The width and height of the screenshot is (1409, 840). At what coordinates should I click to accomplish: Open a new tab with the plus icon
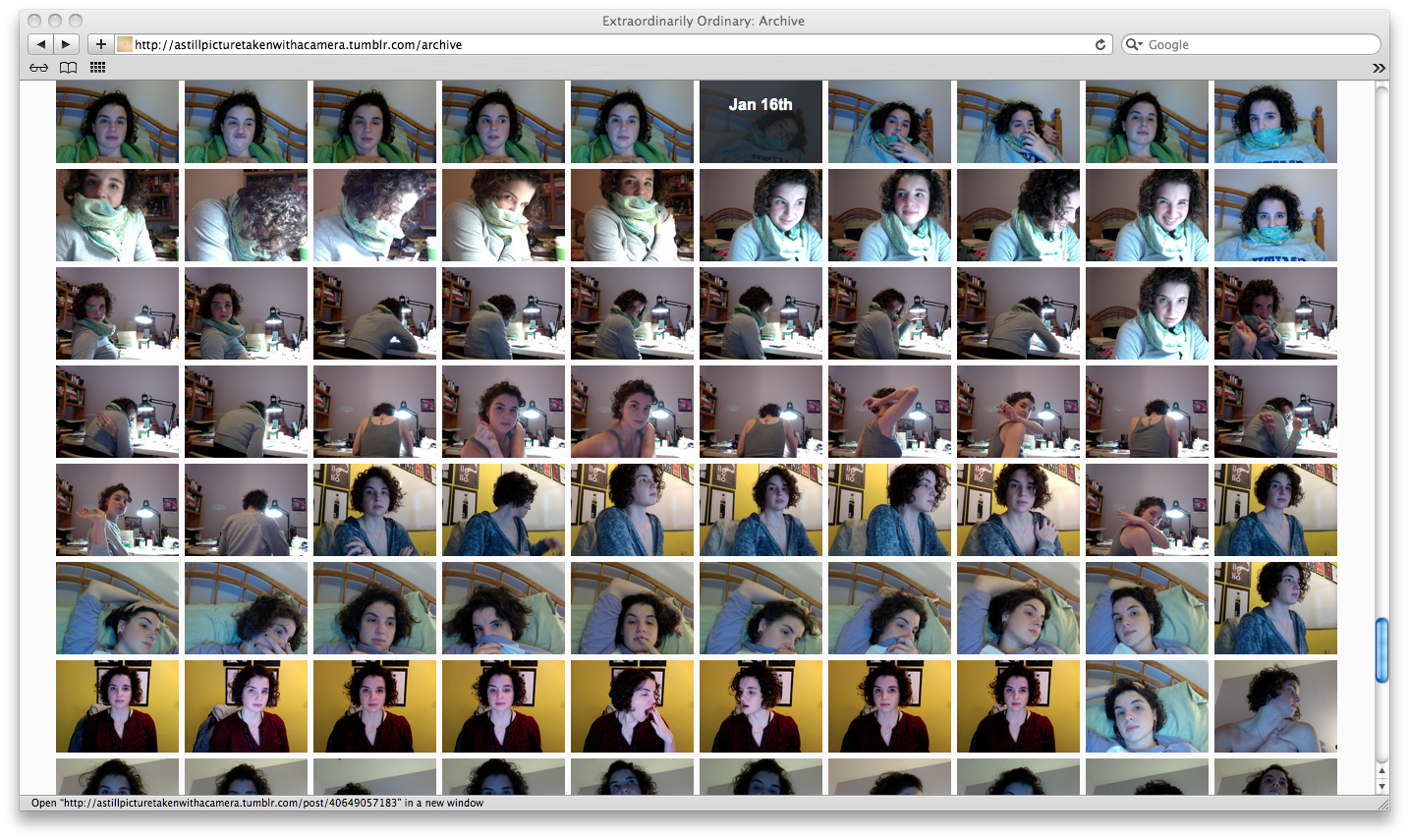(100, 43)
